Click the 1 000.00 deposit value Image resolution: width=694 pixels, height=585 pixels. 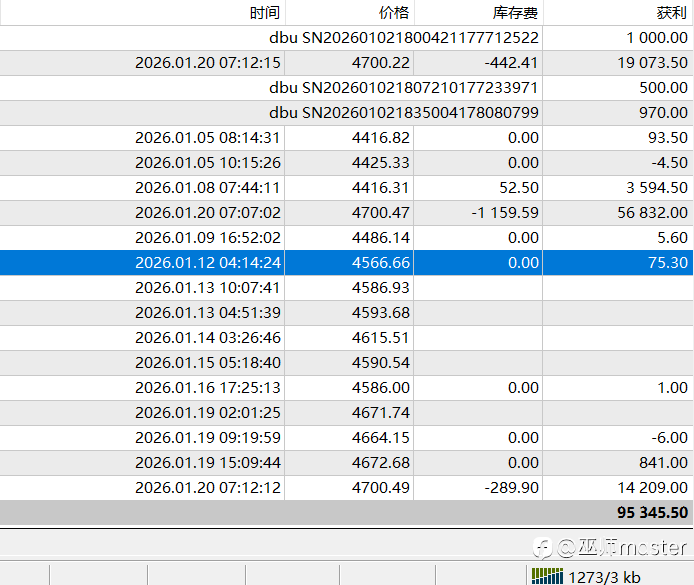pyautogui.click(x=657, y=38)
